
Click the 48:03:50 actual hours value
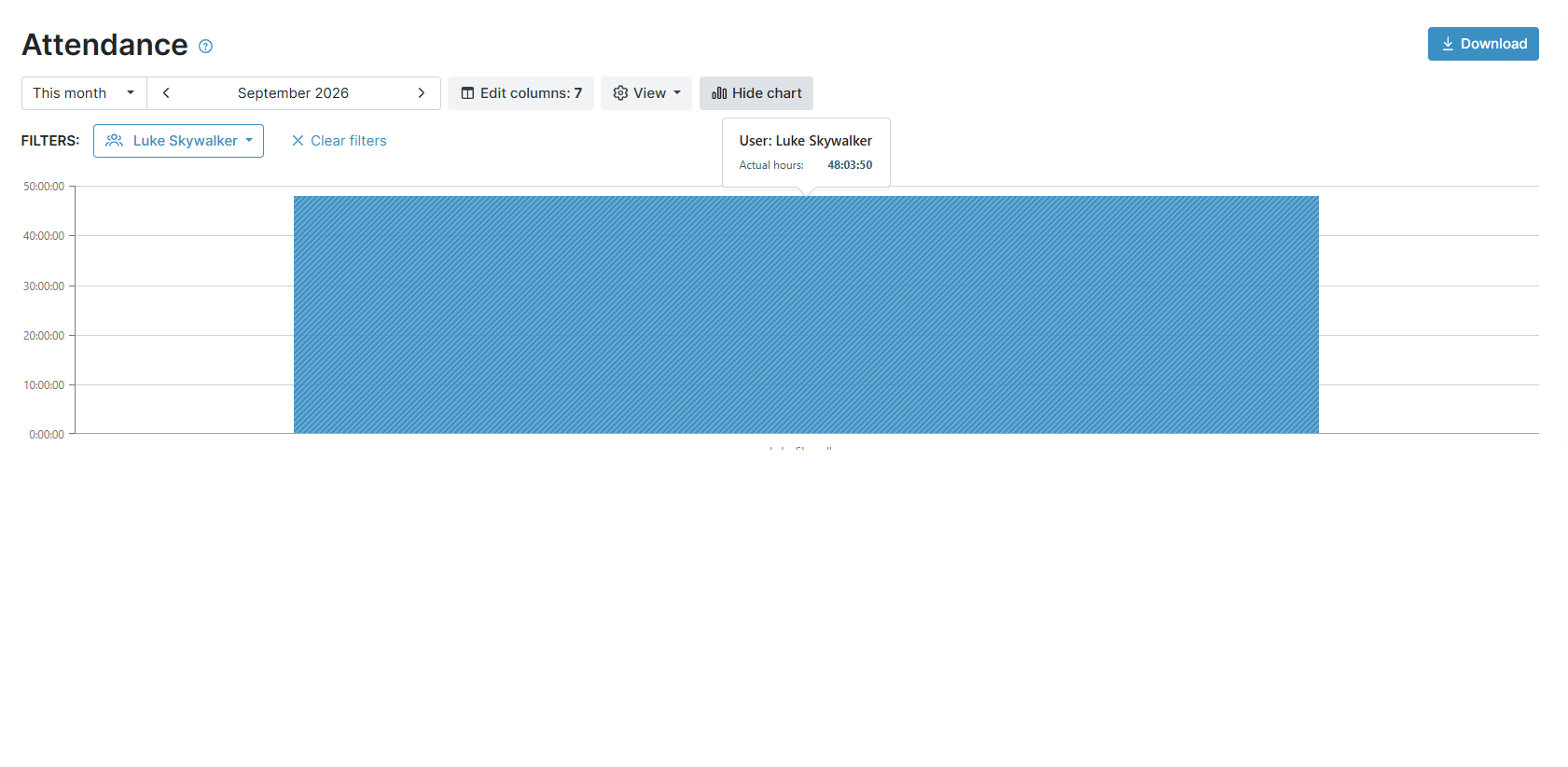point(850,165)
